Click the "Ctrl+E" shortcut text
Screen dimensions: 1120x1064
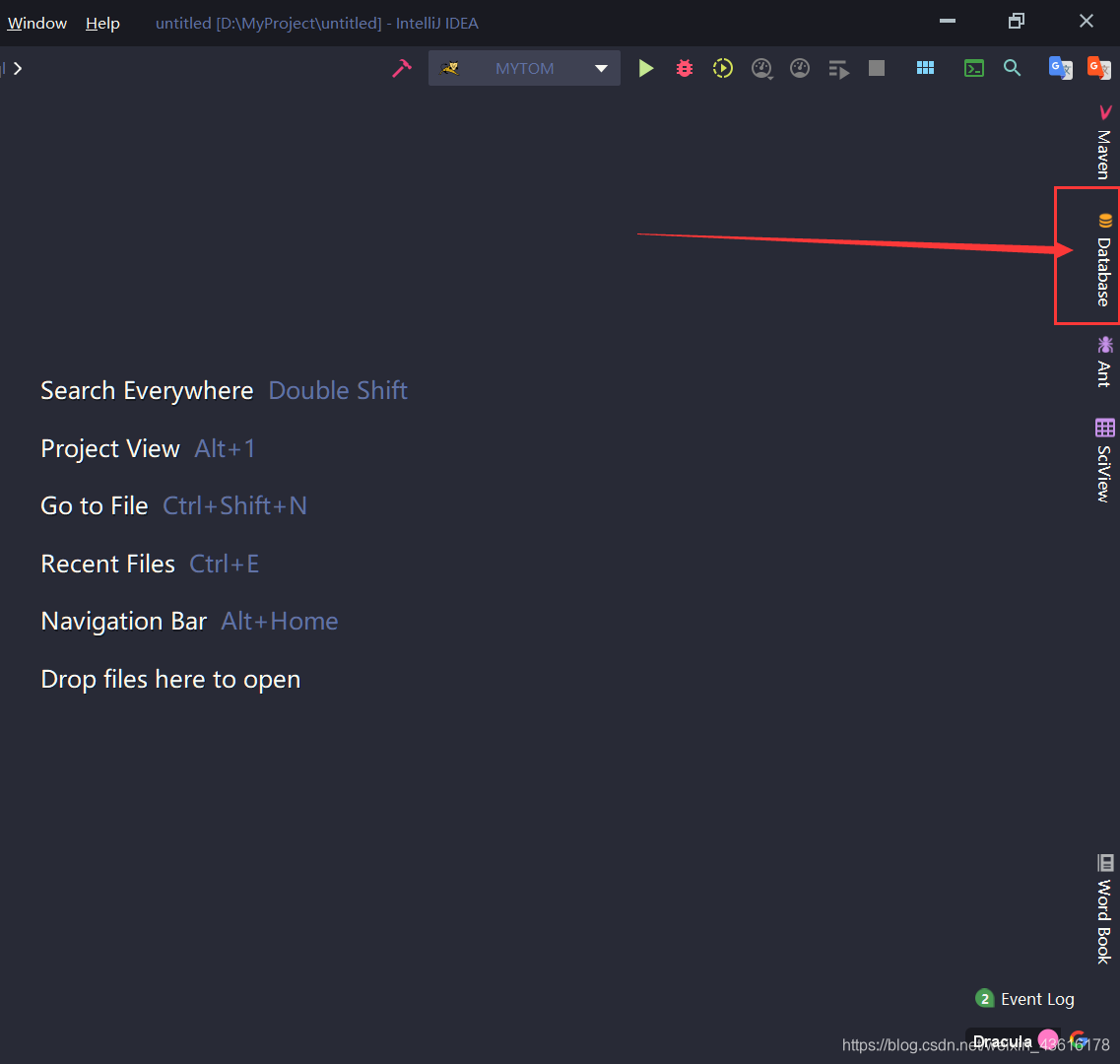pyautogui.click(x=225, y=564)
